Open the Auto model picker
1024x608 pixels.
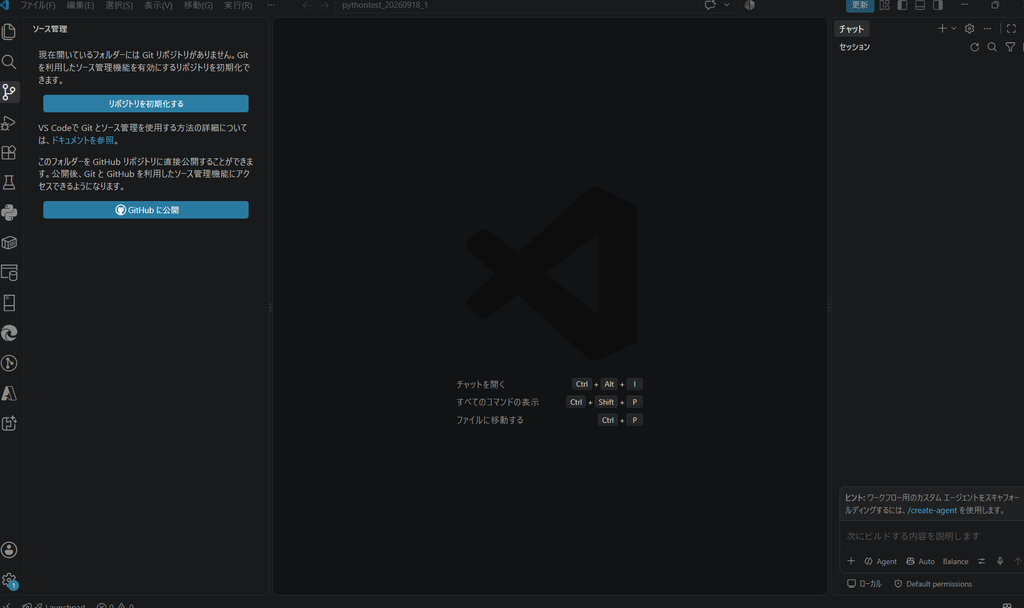pos(920,561)
